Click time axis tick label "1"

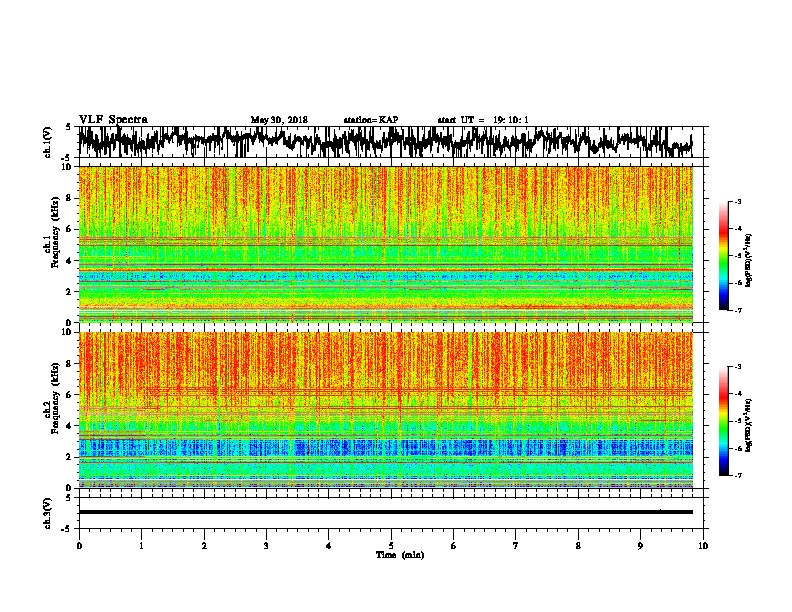(141, 546)
